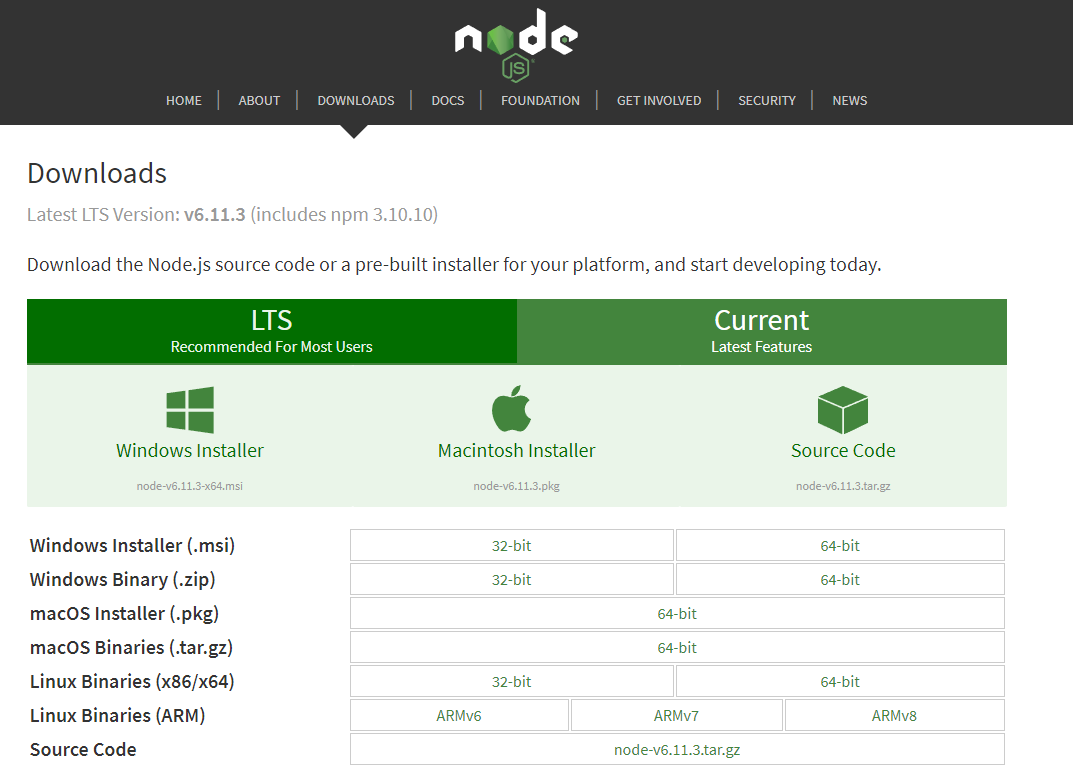Download Windows Installer (.msi) 64-bit
The height and width of the screenshot is (771, 1073).
(x=840, y=545)
